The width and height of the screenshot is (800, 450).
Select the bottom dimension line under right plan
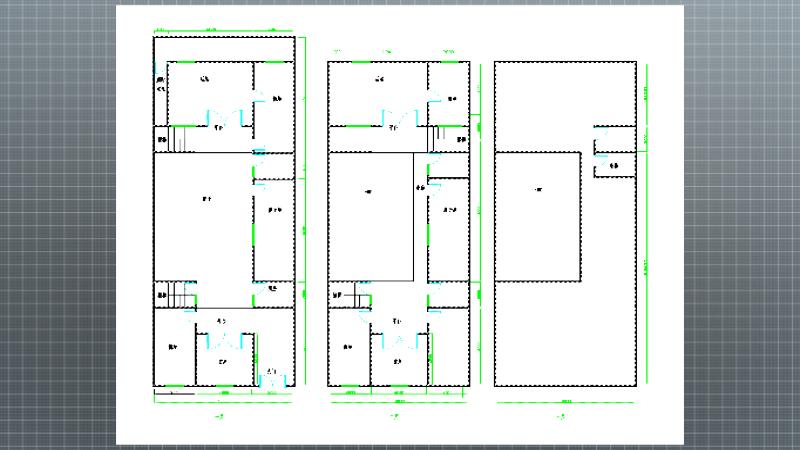(566, 402)
